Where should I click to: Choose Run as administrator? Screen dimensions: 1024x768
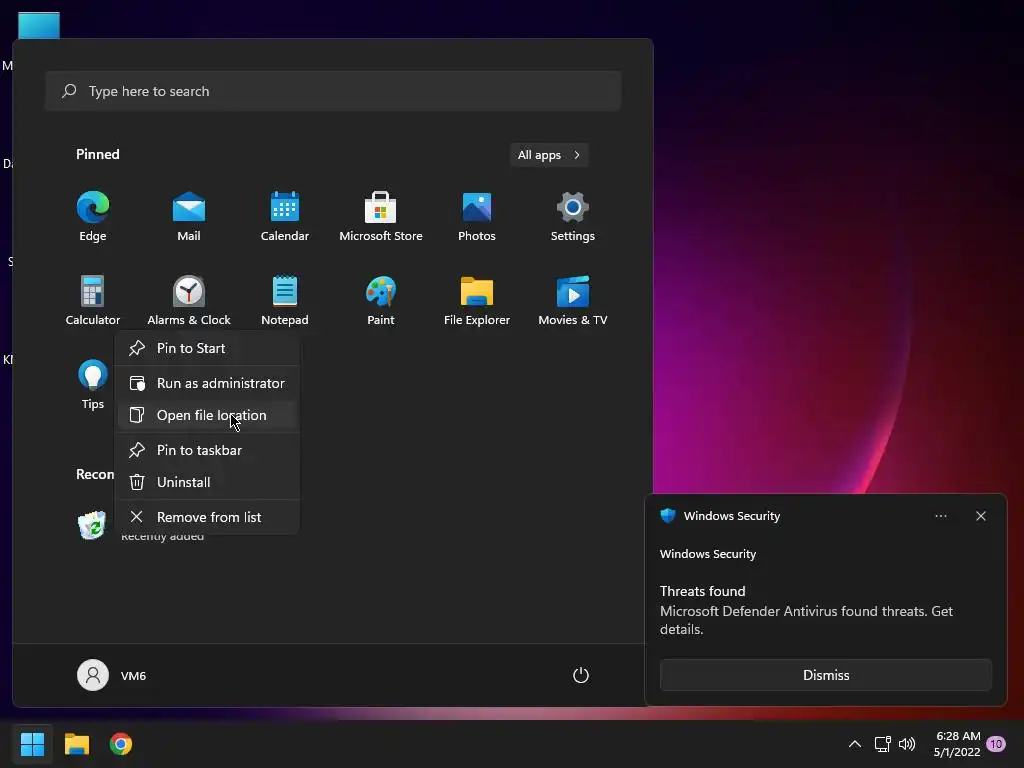point(208,383)
